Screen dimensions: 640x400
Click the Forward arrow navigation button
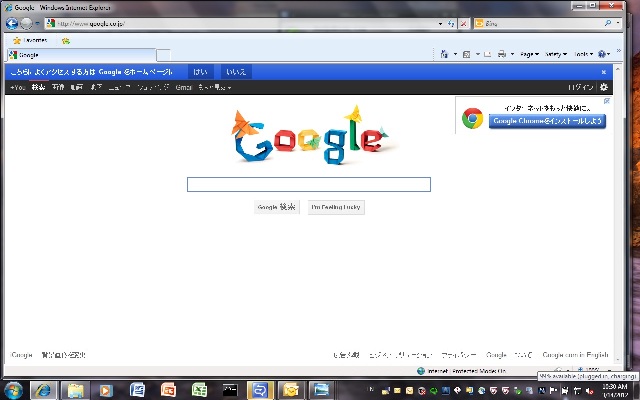click(x=26, y=24)
